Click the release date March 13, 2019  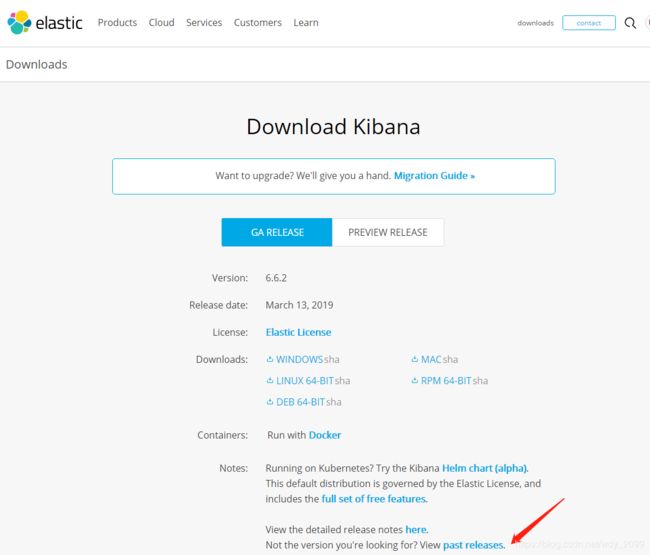(x=299, y=305)
